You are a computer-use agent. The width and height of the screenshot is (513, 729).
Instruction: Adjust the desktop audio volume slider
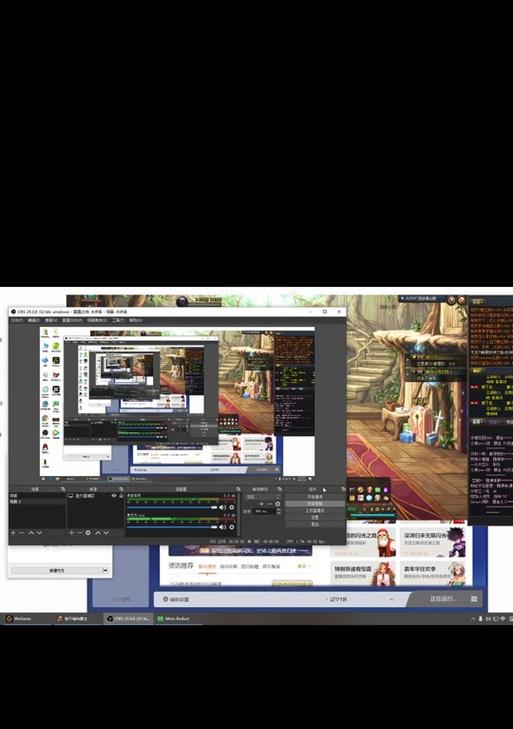[x=172, y=507]
